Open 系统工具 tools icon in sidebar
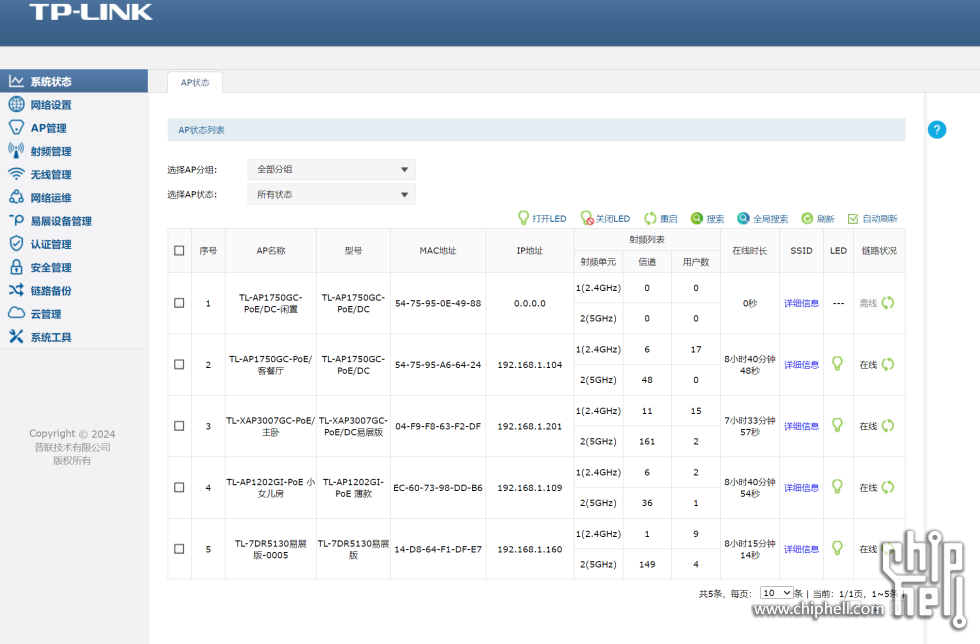This screenshot has height=644, width=980. 16,336
